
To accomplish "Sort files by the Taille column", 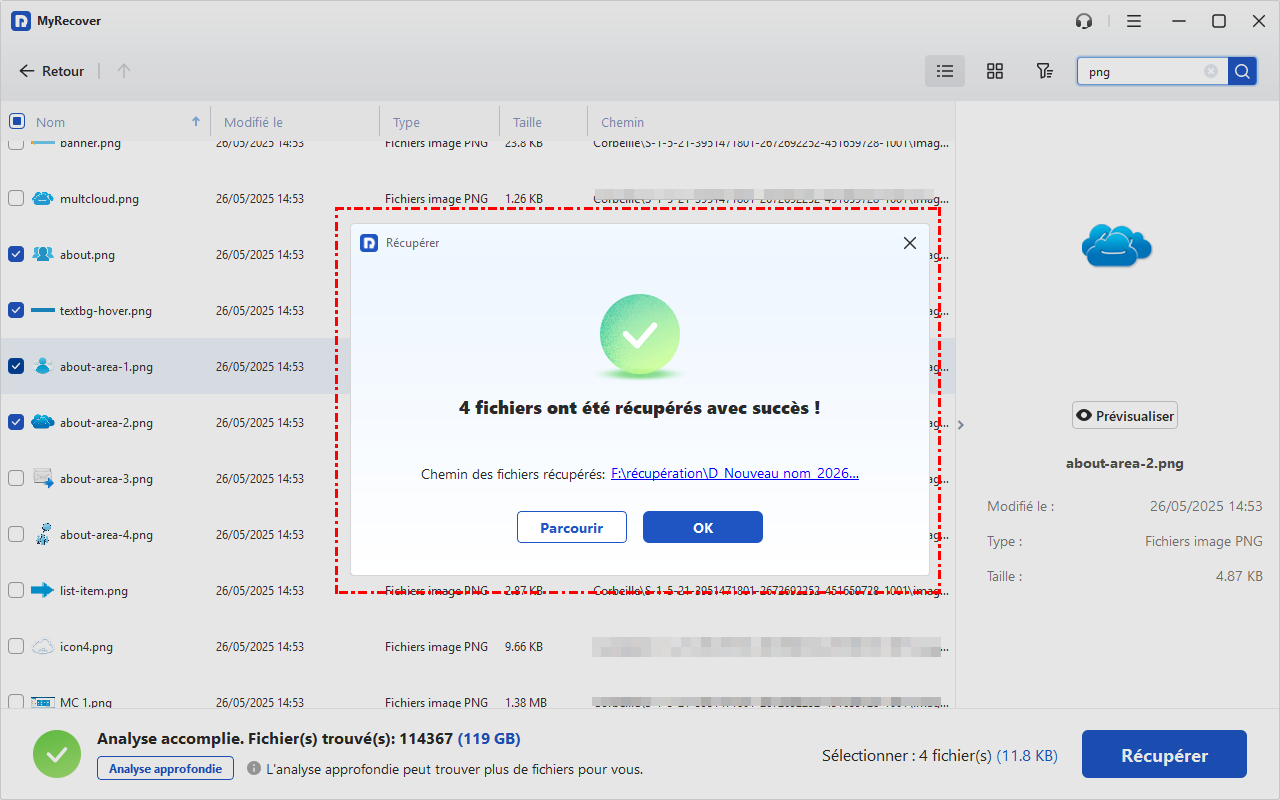I will coord(527,122).
